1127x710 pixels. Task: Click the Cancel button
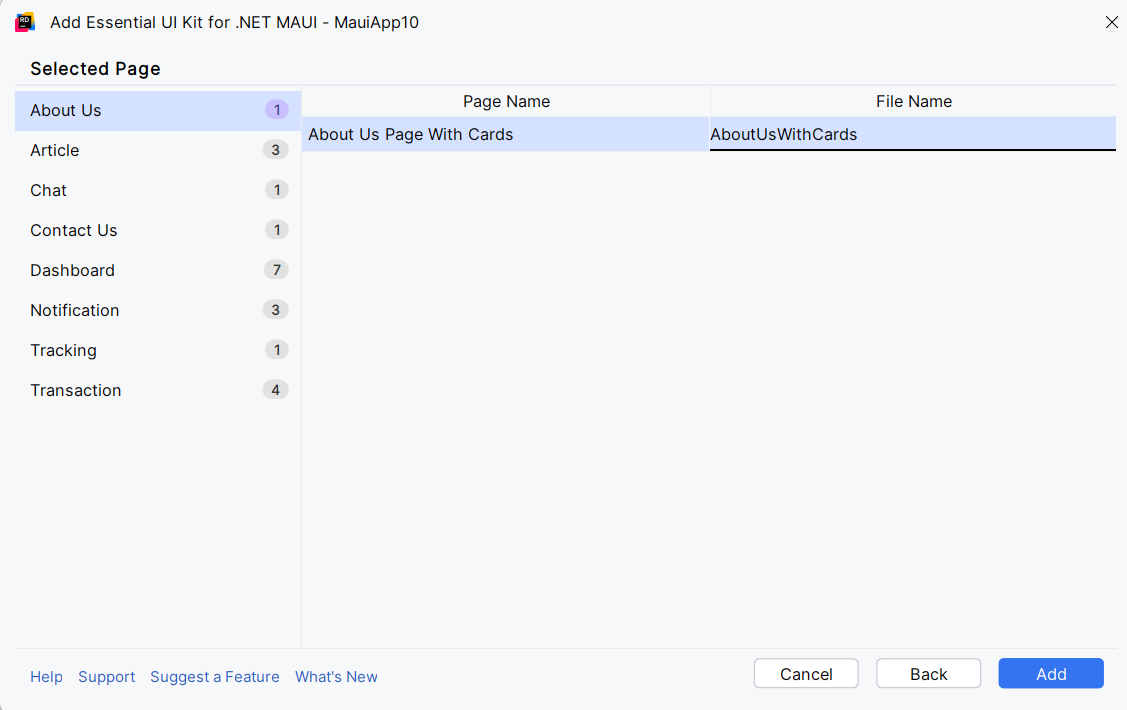(x=806, y=674)
